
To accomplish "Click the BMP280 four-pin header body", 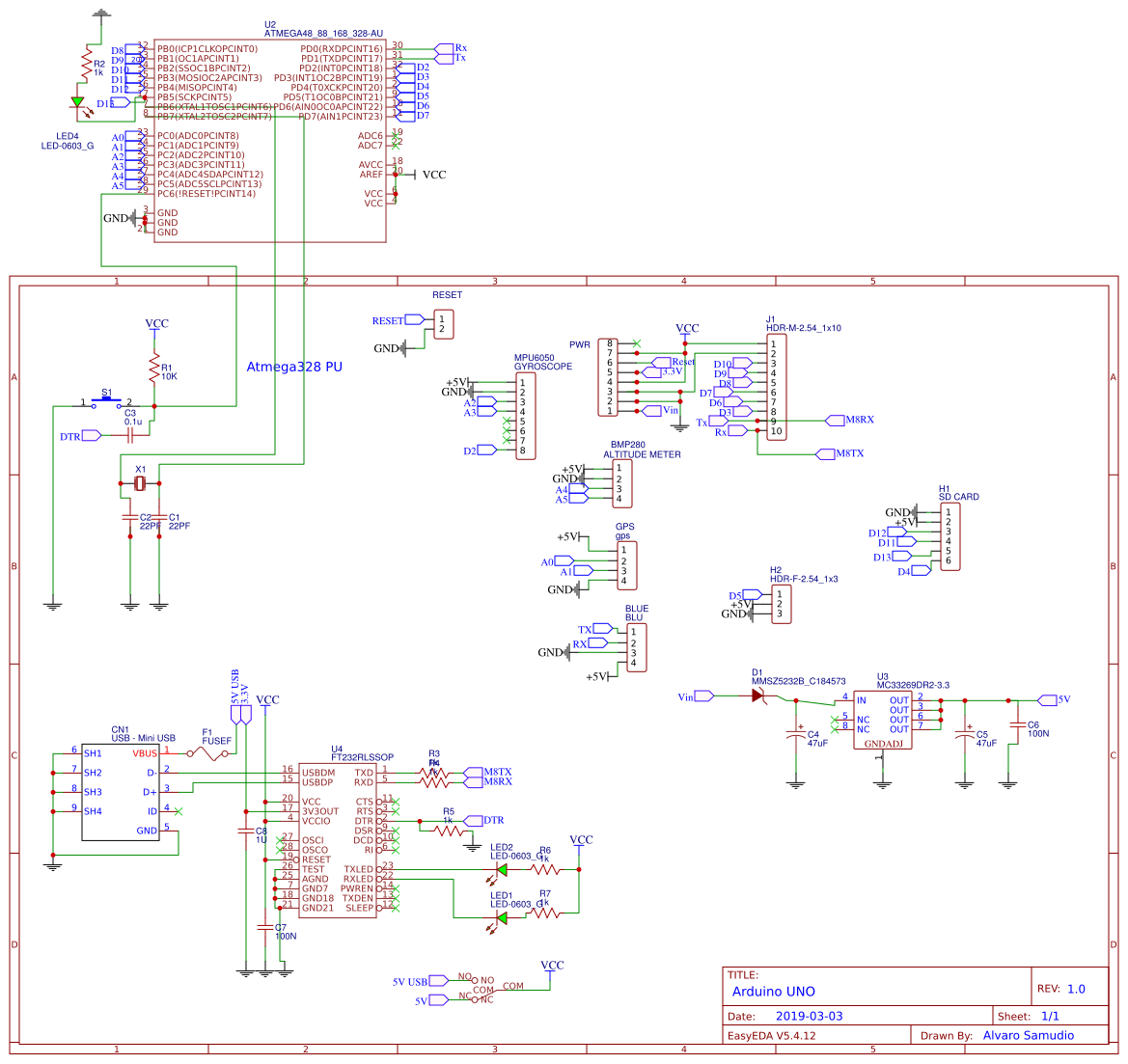I will 622,483.
